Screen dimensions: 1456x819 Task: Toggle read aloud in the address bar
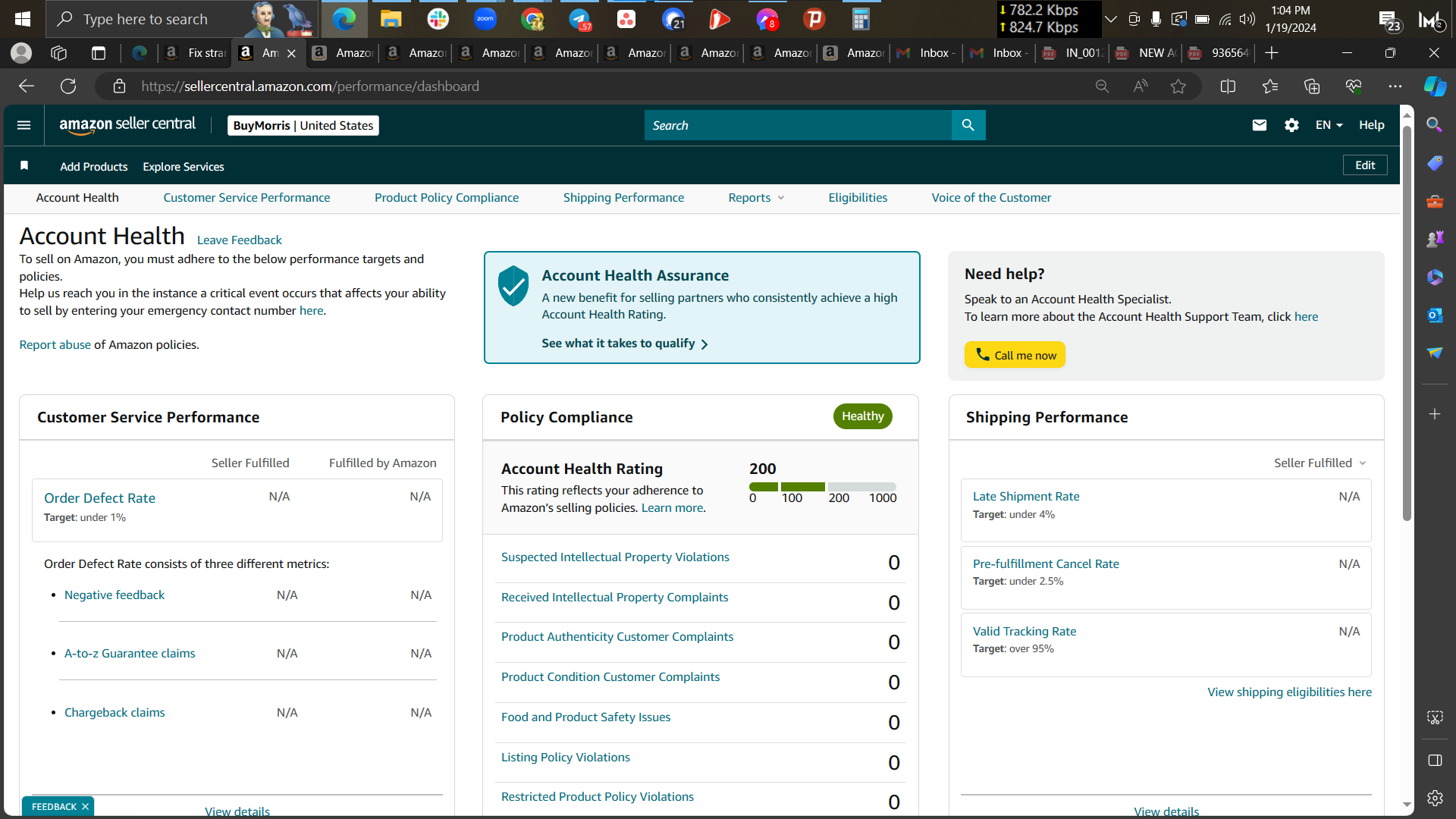pyautogui.click(x=1141, y=86)
